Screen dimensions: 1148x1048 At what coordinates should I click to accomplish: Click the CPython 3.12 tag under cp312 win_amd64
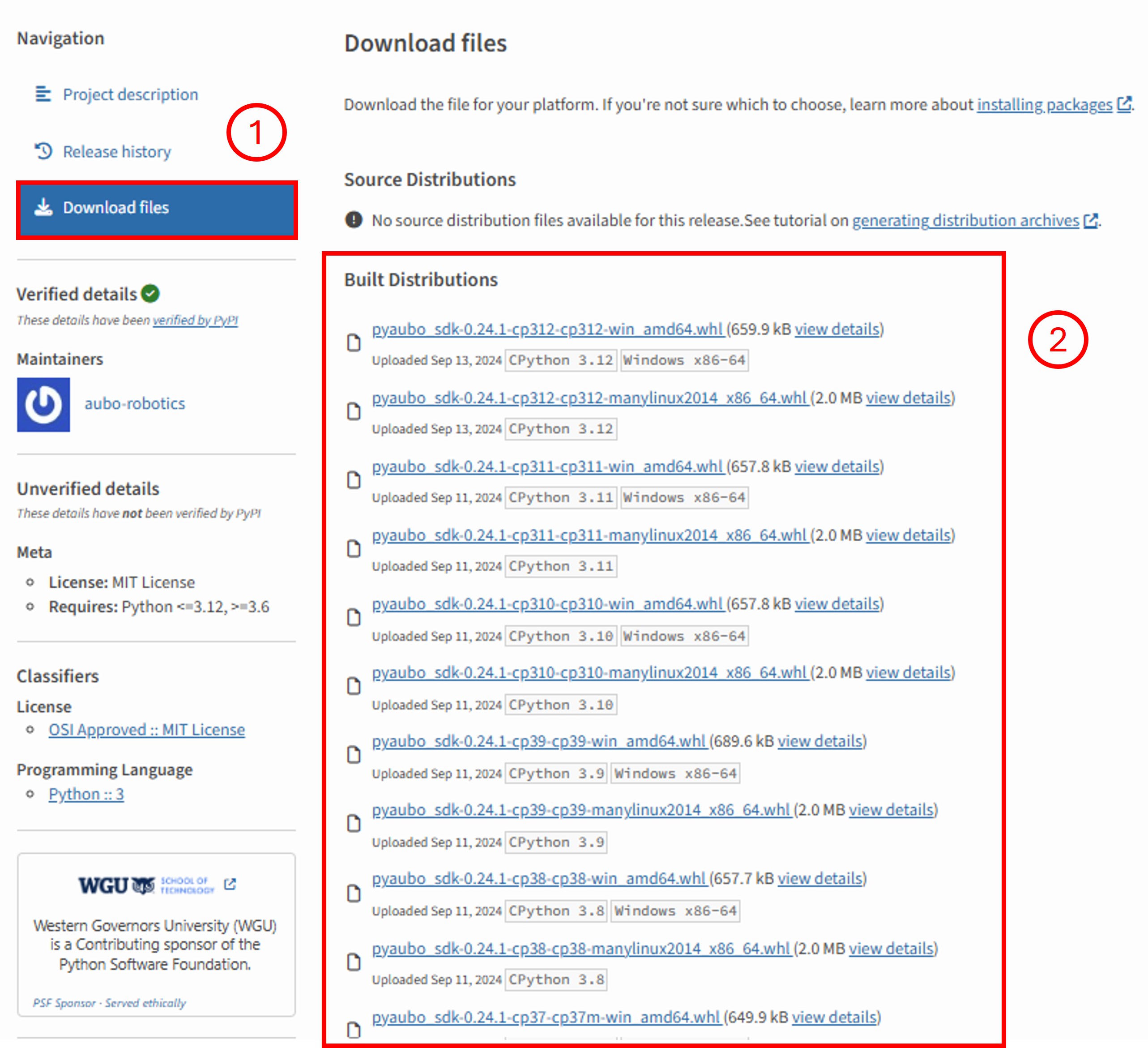561,360
